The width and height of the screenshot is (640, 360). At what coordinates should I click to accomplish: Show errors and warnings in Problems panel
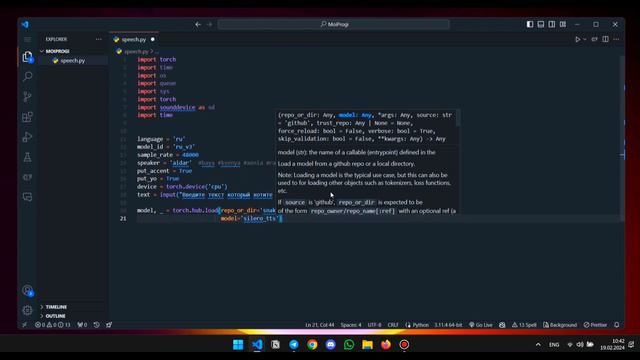tap(53, 325)
